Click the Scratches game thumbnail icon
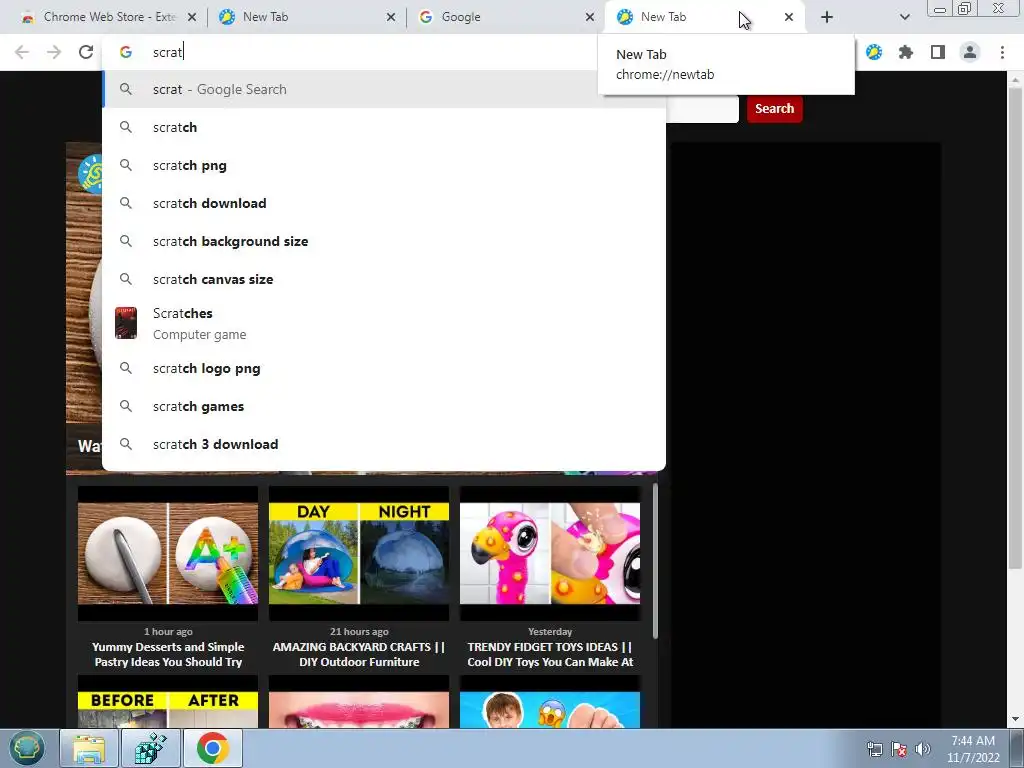This screenshot has width=1024, height=768. coord(126,323)
